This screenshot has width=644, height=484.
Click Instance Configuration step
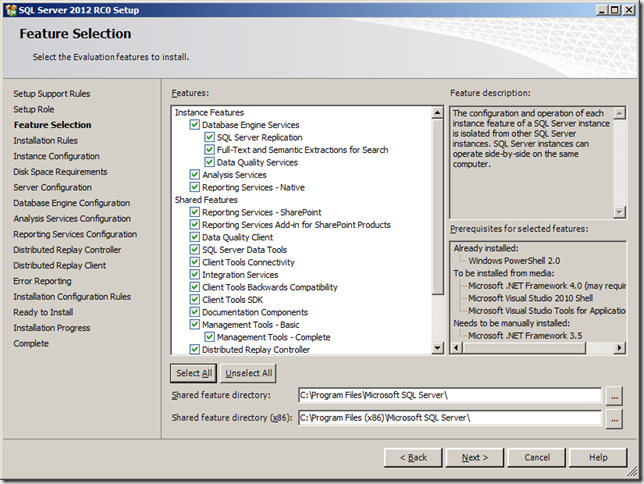pos(56,156)
